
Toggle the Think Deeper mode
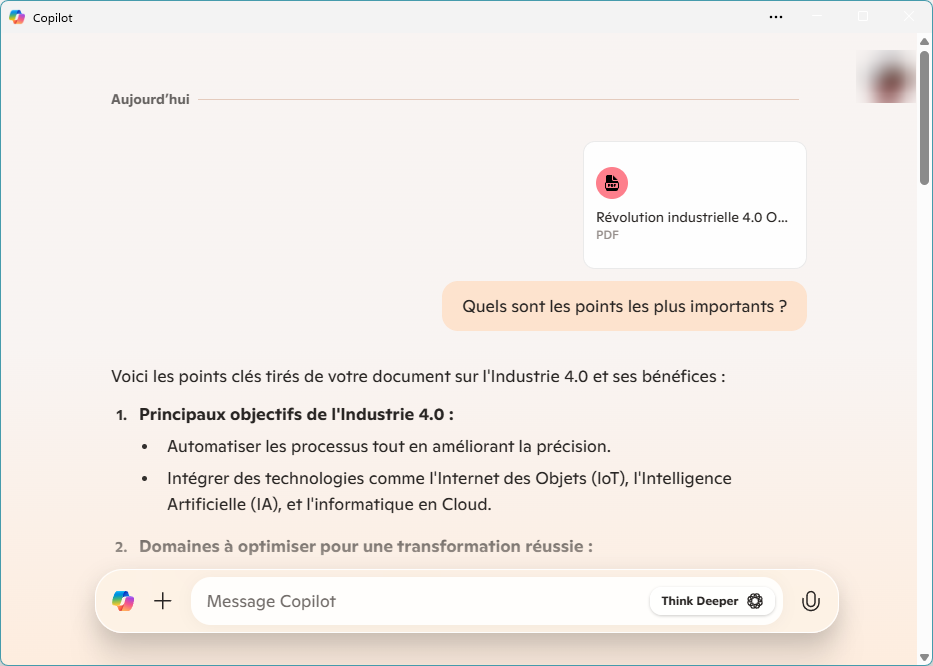[712, 601]
